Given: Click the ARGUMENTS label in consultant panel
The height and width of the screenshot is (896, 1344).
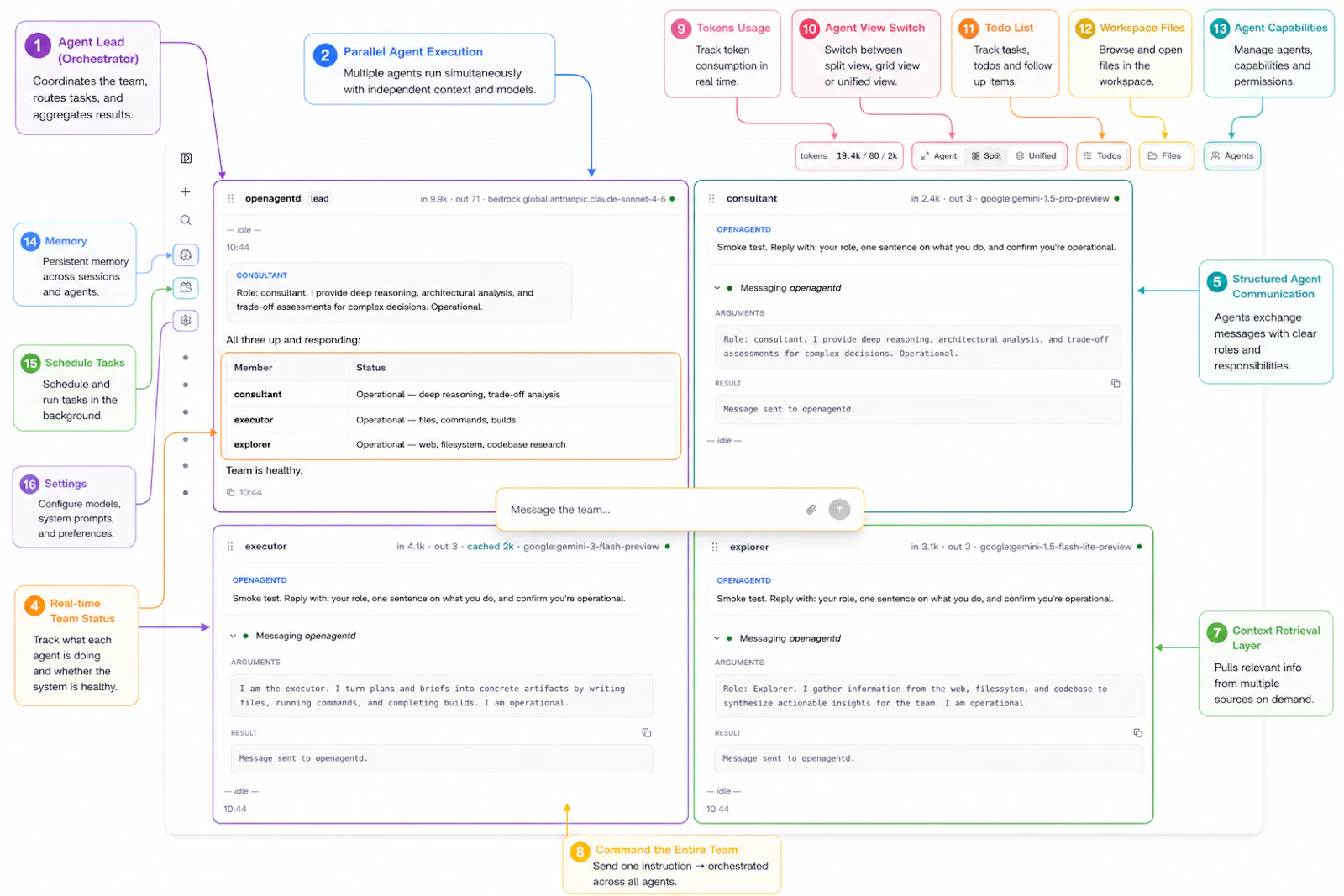Looking at the screenshot, I should pyautogui.click(x=740, y=313).
